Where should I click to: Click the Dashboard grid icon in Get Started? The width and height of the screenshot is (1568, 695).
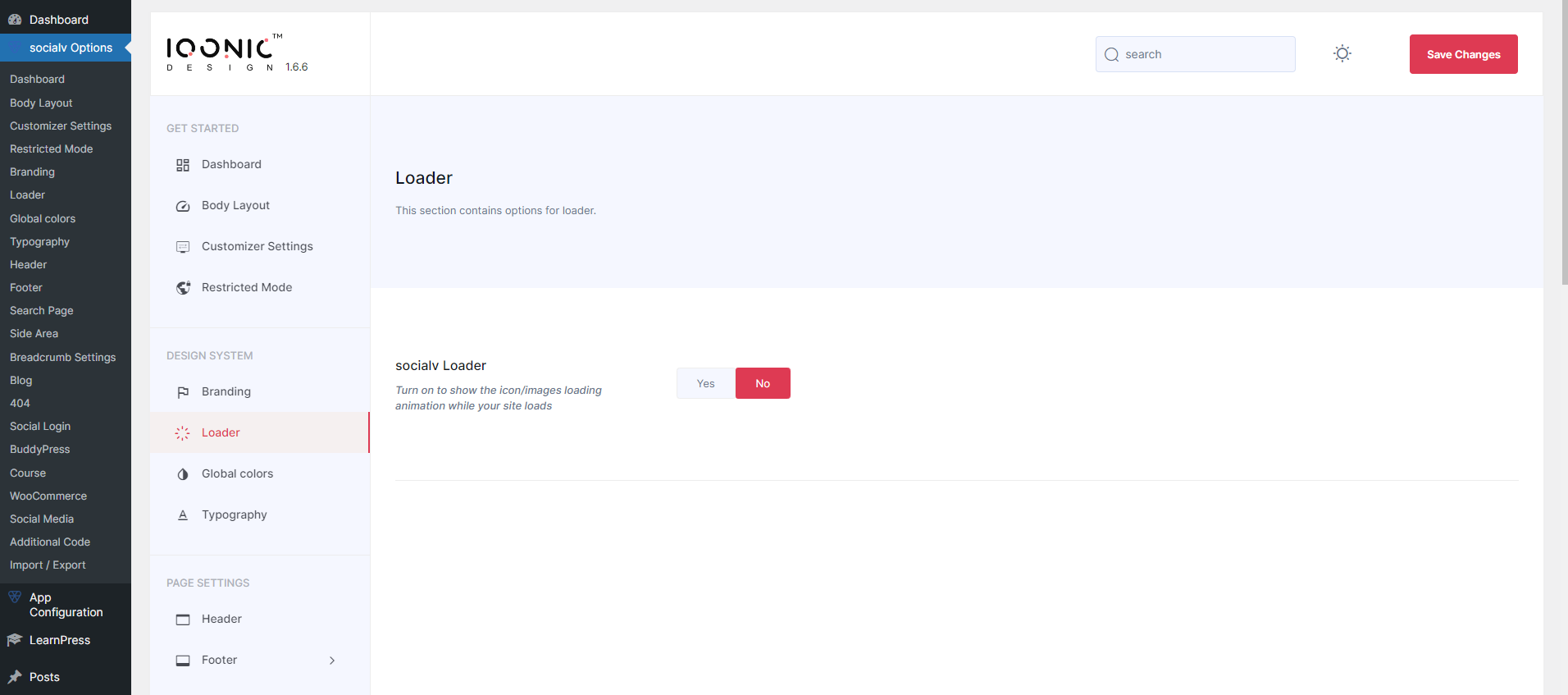[183, 165]
